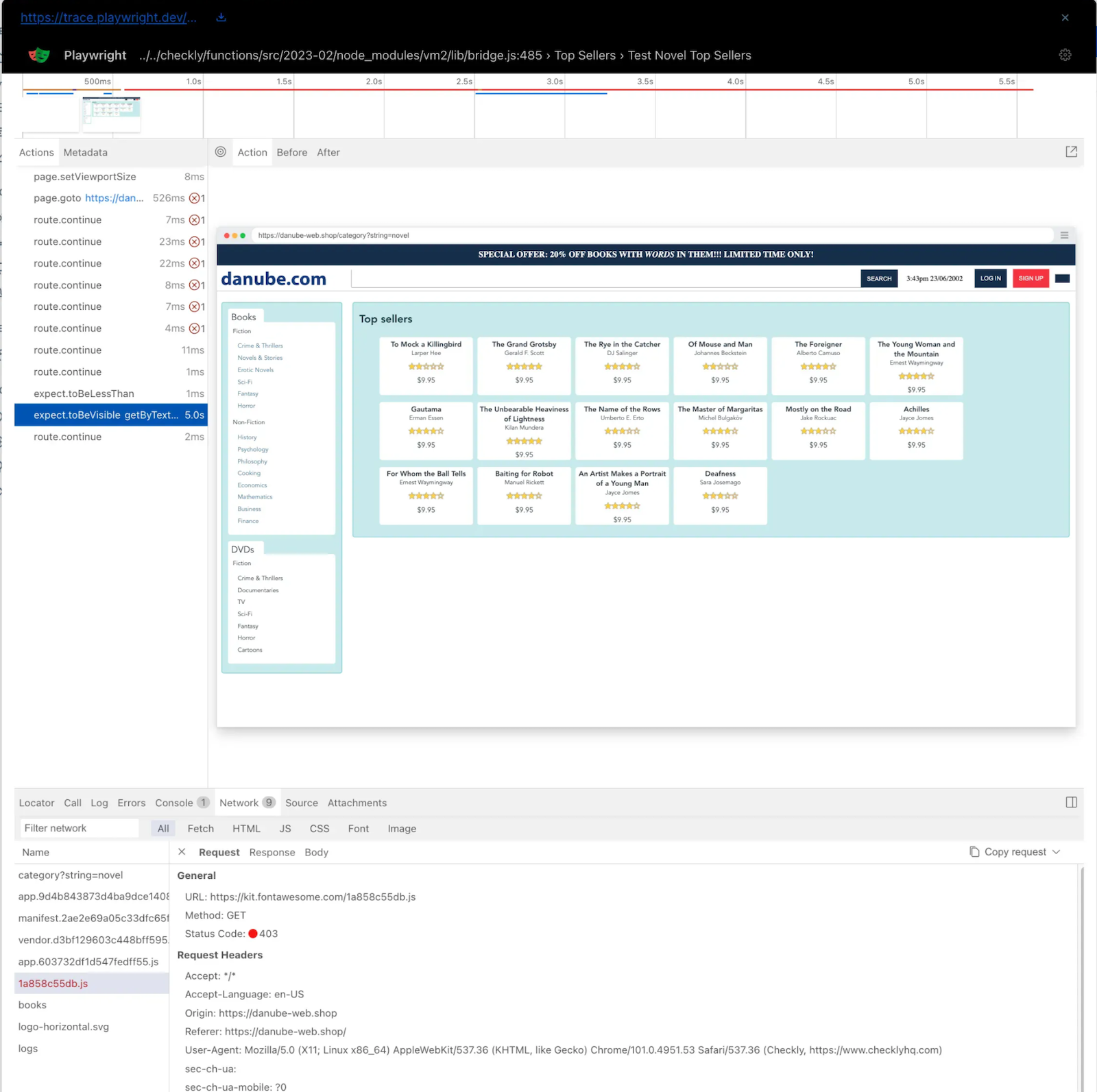
Task: Close the network request details panel
Action: click(x=182, y=852)
